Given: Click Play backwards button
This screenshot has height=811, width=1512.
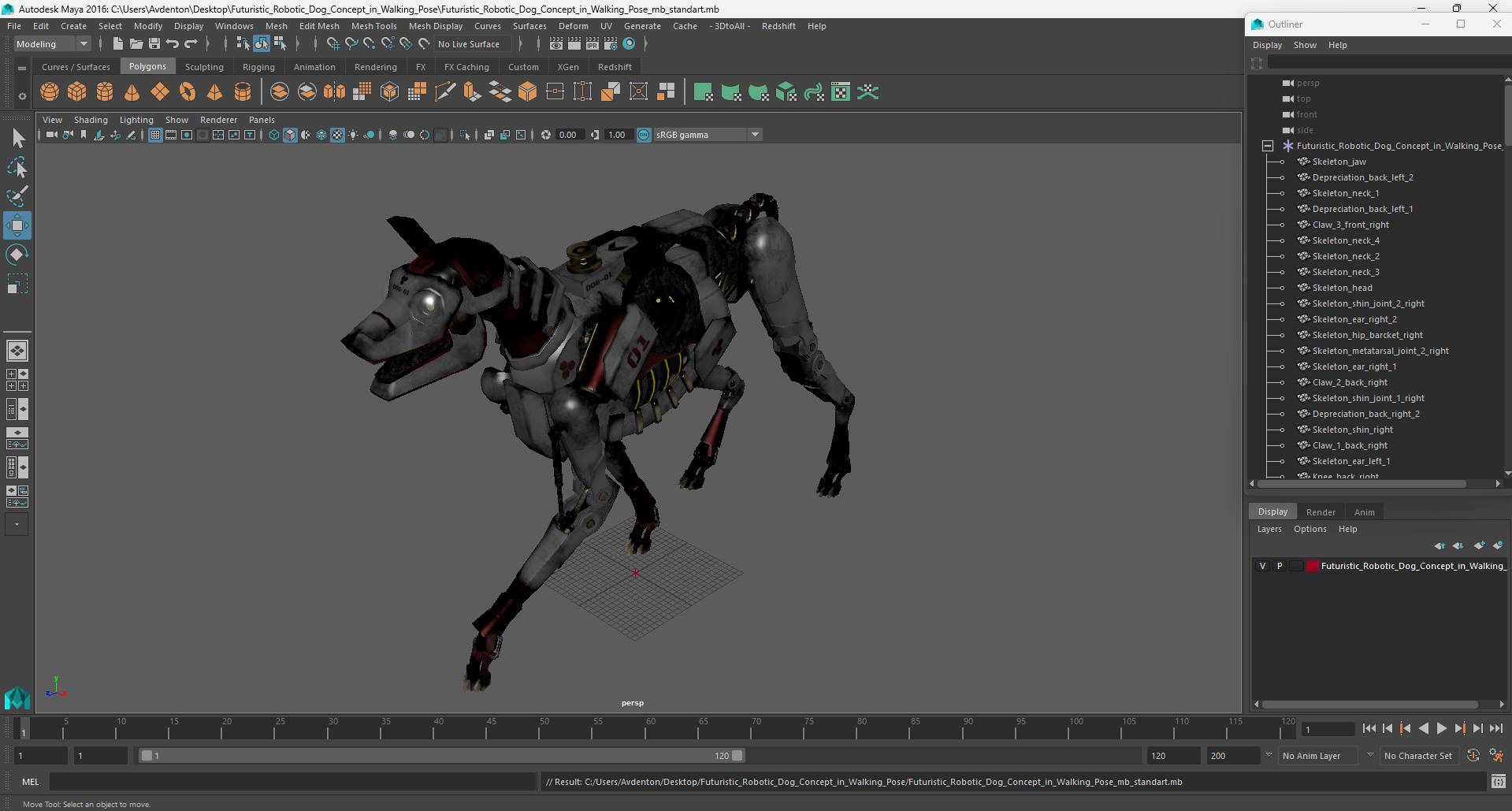Looking at the screenshot, I should coord(1423,729).
